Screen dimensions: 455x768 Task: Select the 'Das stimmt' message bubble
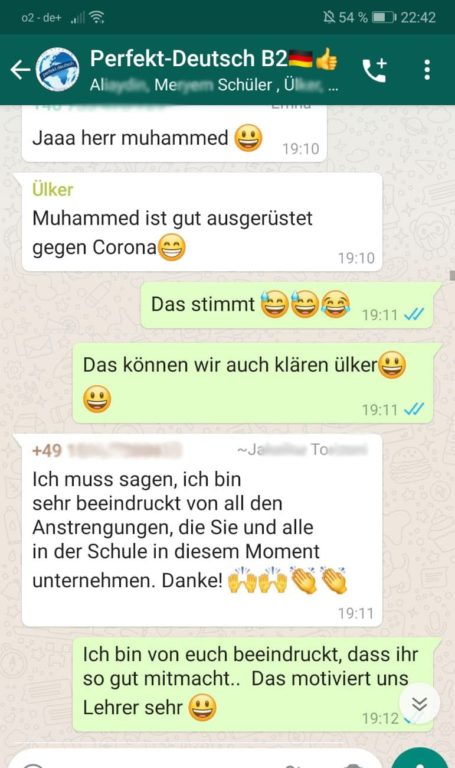pos(287,305)
